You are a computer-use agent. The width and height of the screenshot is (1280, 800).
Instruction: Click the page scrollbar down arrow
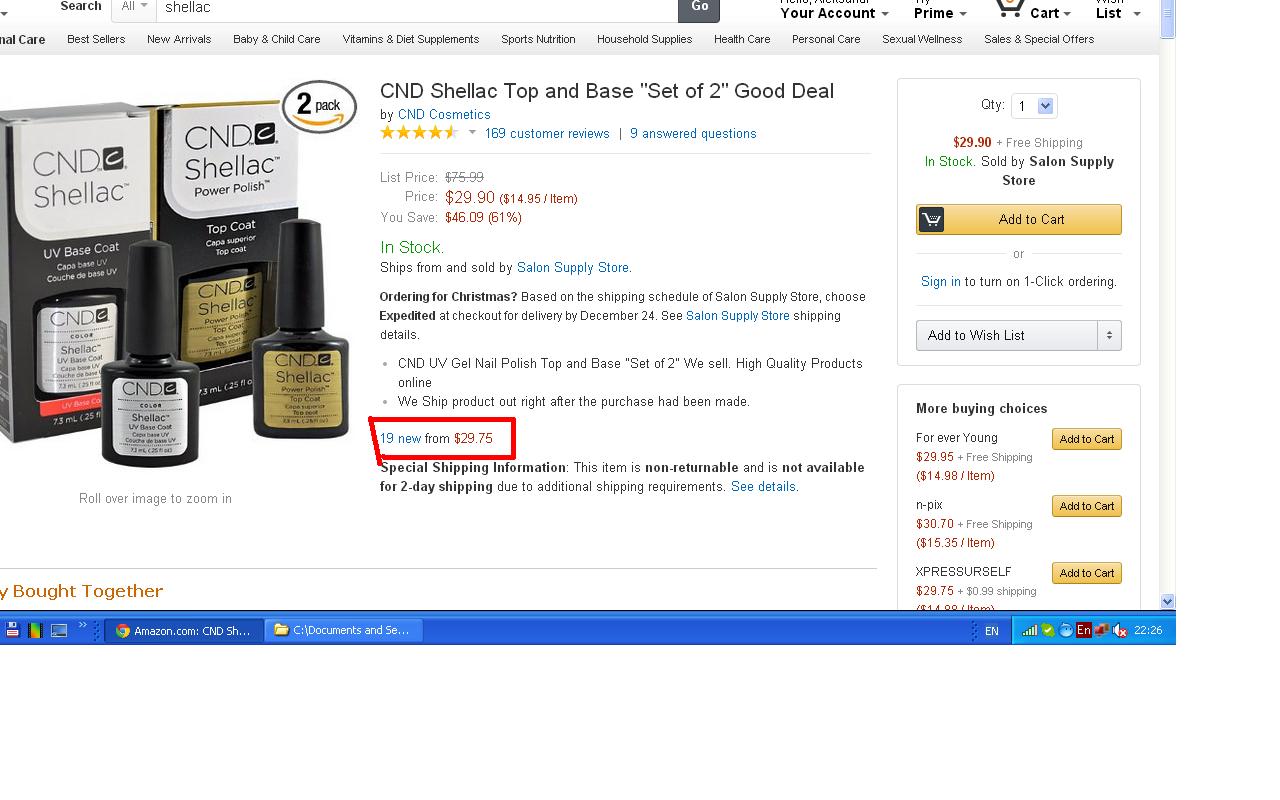(x=1167, y=601)
